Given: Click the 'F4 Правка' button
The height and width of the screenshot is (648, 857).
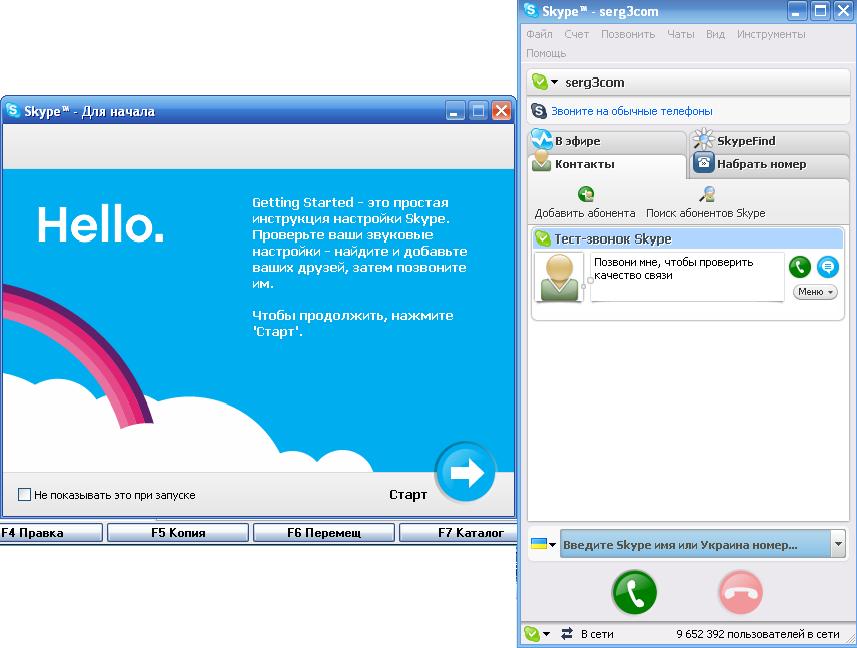Looking at the screenshot, I should click(51, 533).
